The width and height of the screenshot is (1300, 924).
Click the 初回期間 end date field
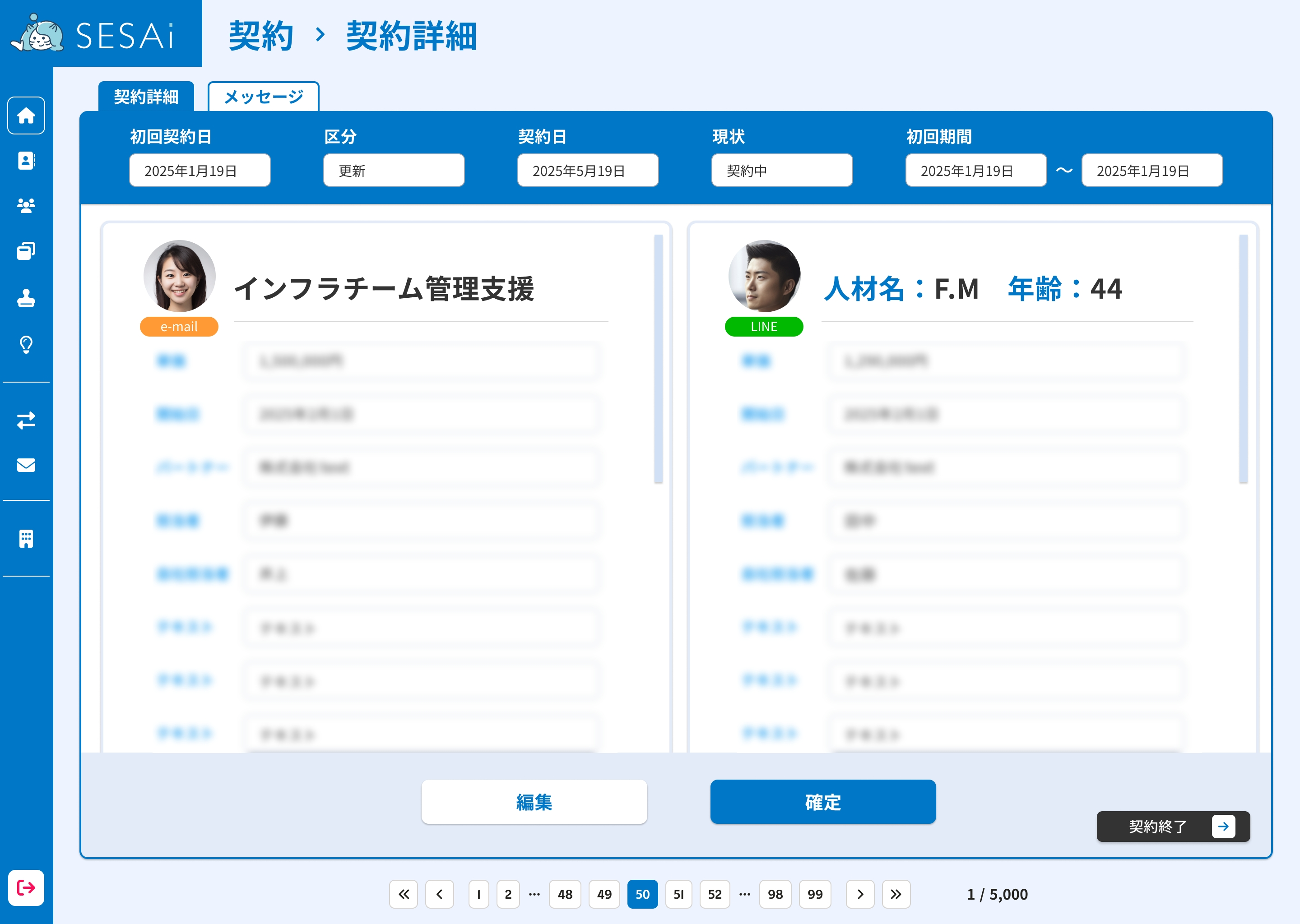pos(1152,170)
